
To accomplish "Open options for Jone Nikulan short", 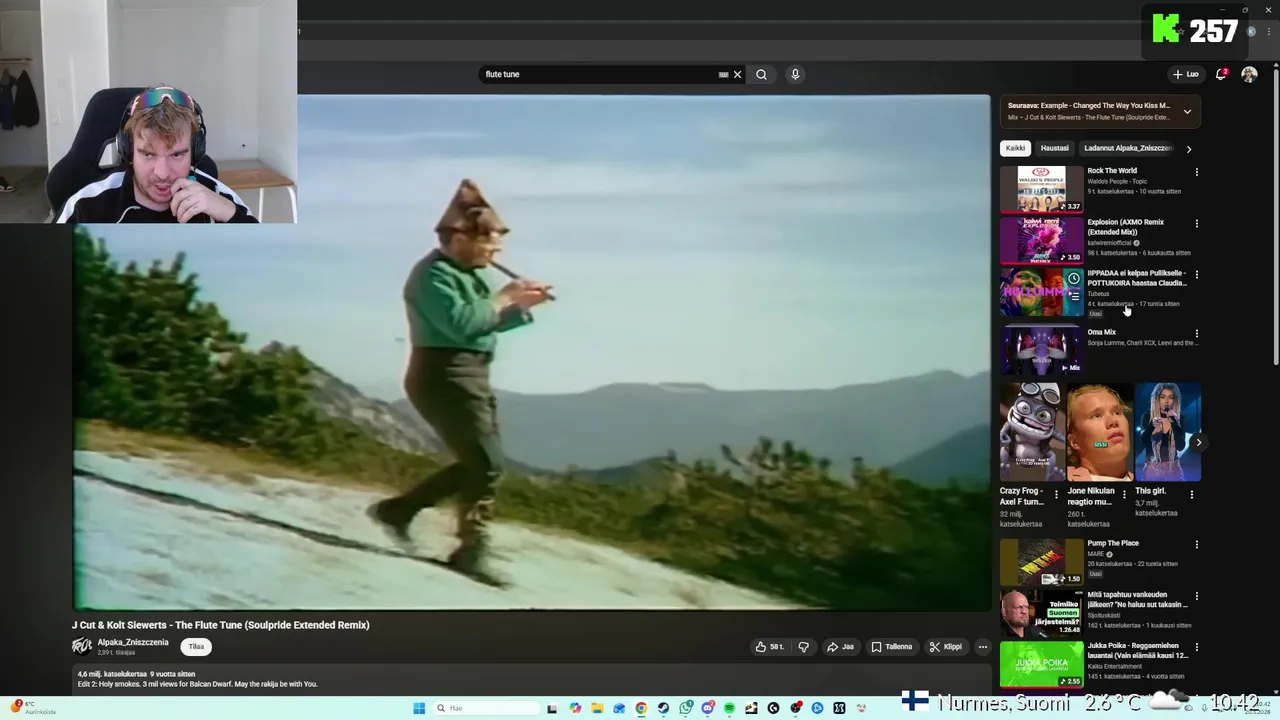I will (x=1123, y=494).
